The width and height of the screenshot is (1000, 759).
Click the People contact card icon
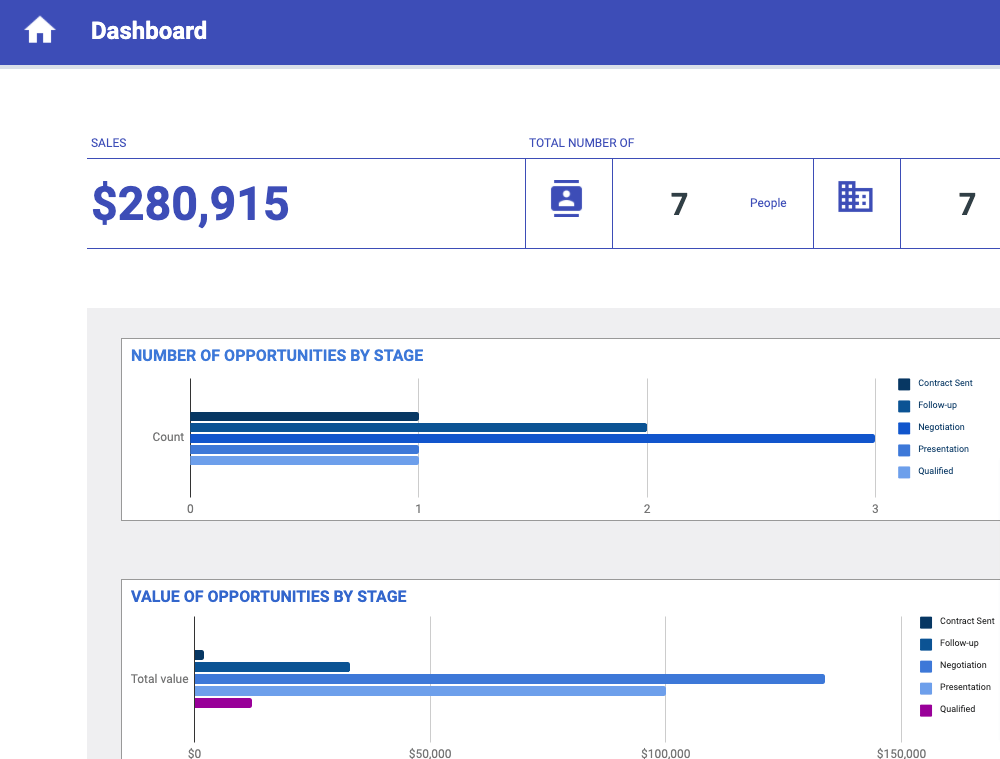click(566, 199)
